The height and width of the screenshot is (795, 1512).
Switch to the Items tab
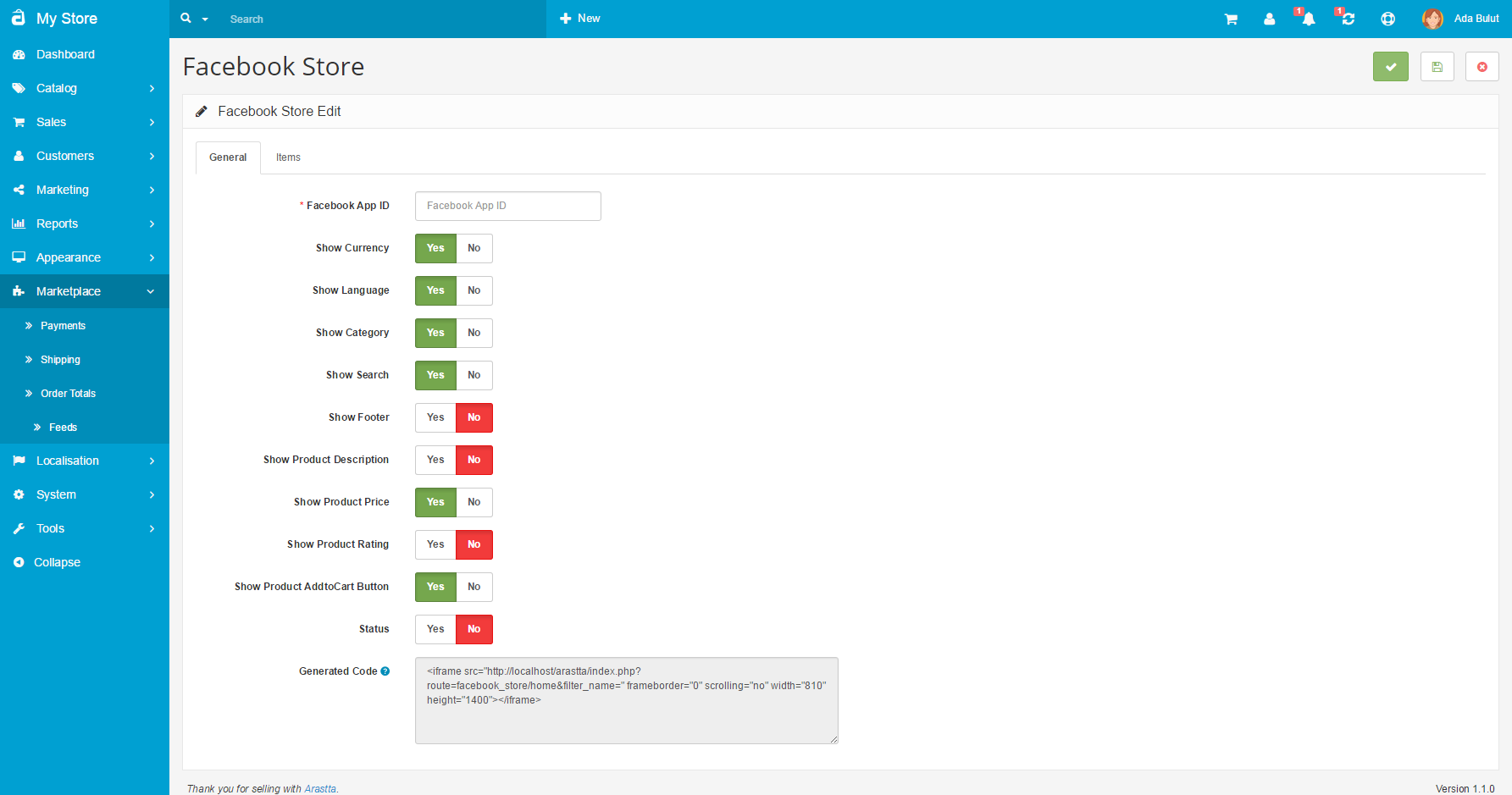pyautogui.click(x=288, y=157)
